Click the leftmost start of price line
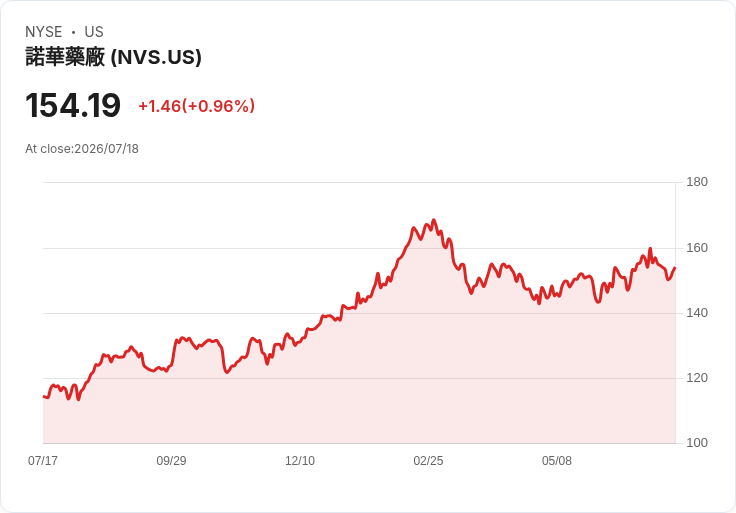 pyautogui.click(x=44, y=397)
